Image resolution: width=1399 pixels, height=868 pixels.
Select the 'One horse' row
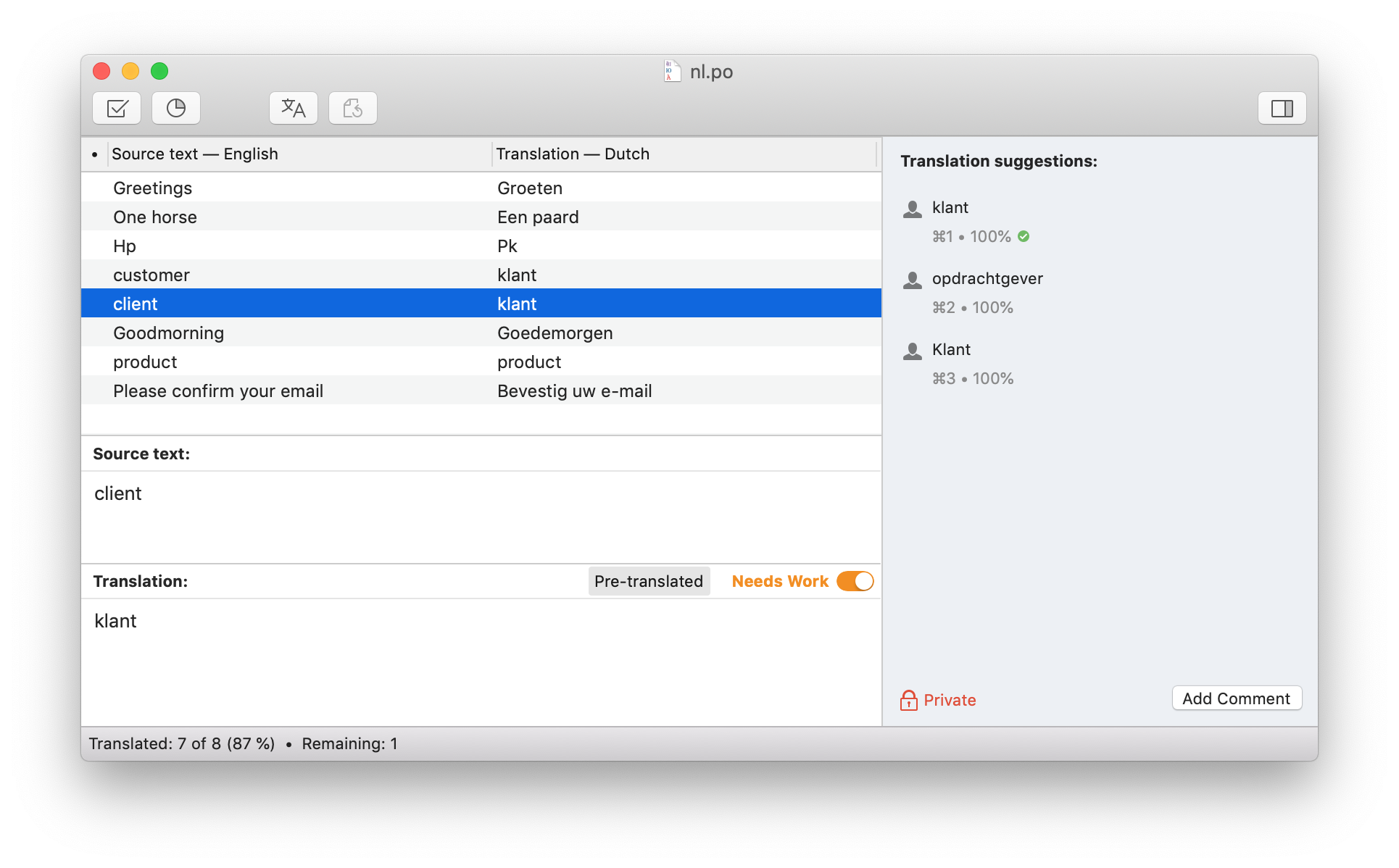(x=155, y=217)
